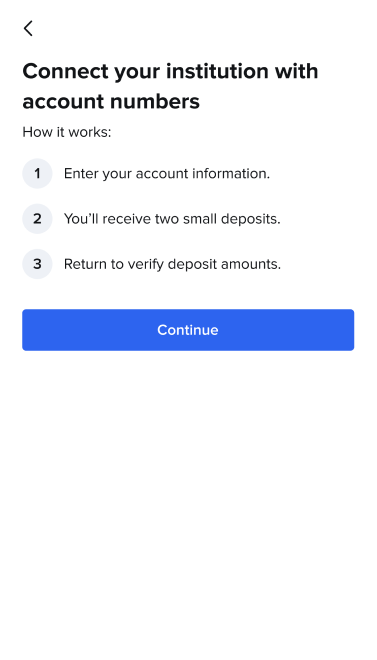Select the "Enter your account information." step text
The width and height of the screenshot is (377, 660).
click(x=167, y=173)
